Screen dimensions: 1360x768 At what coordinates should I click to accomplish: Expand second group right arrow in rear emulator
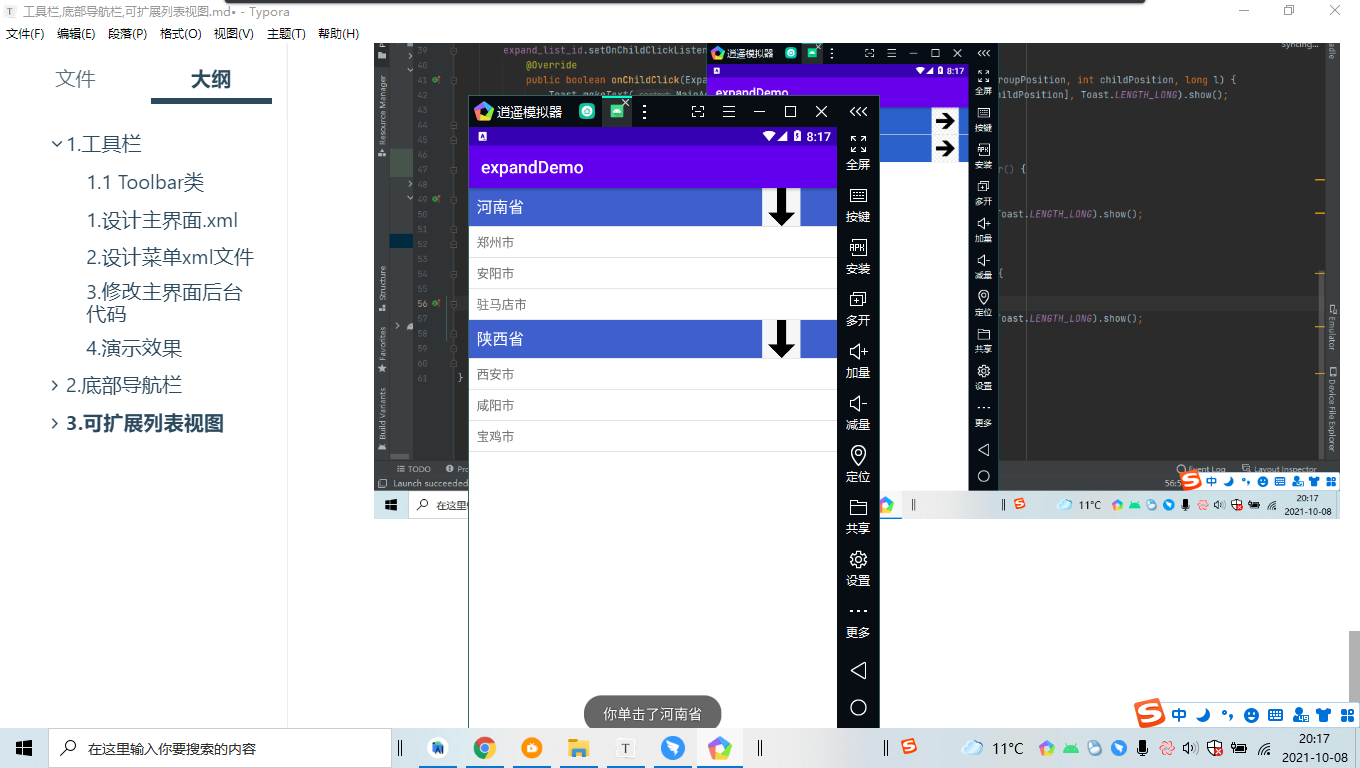(944, 149)
